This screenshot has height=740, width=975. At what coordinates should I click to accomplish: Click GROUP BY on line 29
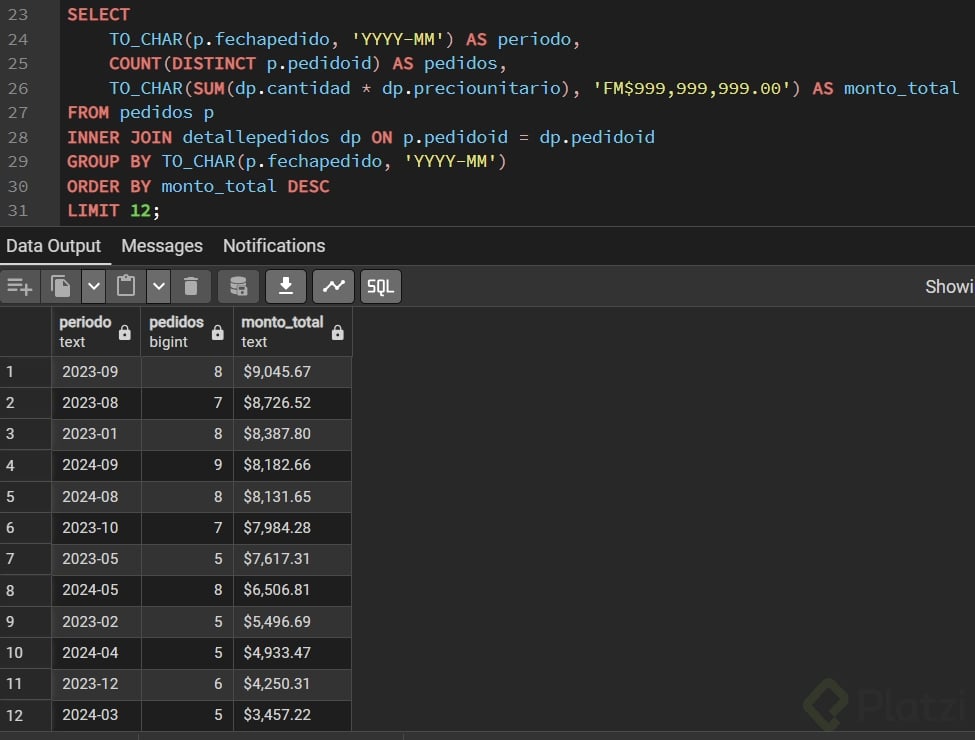pos(109,162)
